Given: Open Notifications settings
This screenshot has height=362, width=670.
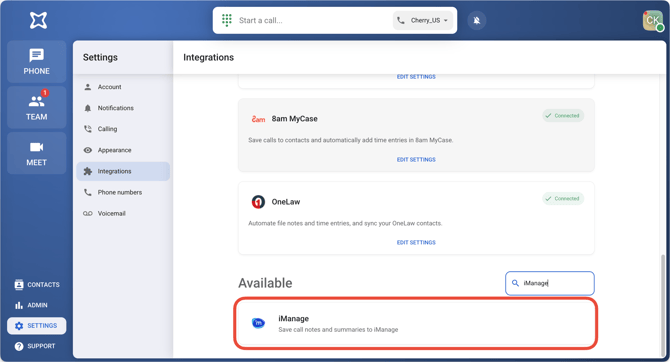Looking at the screenshot, I should pos(123,108).
